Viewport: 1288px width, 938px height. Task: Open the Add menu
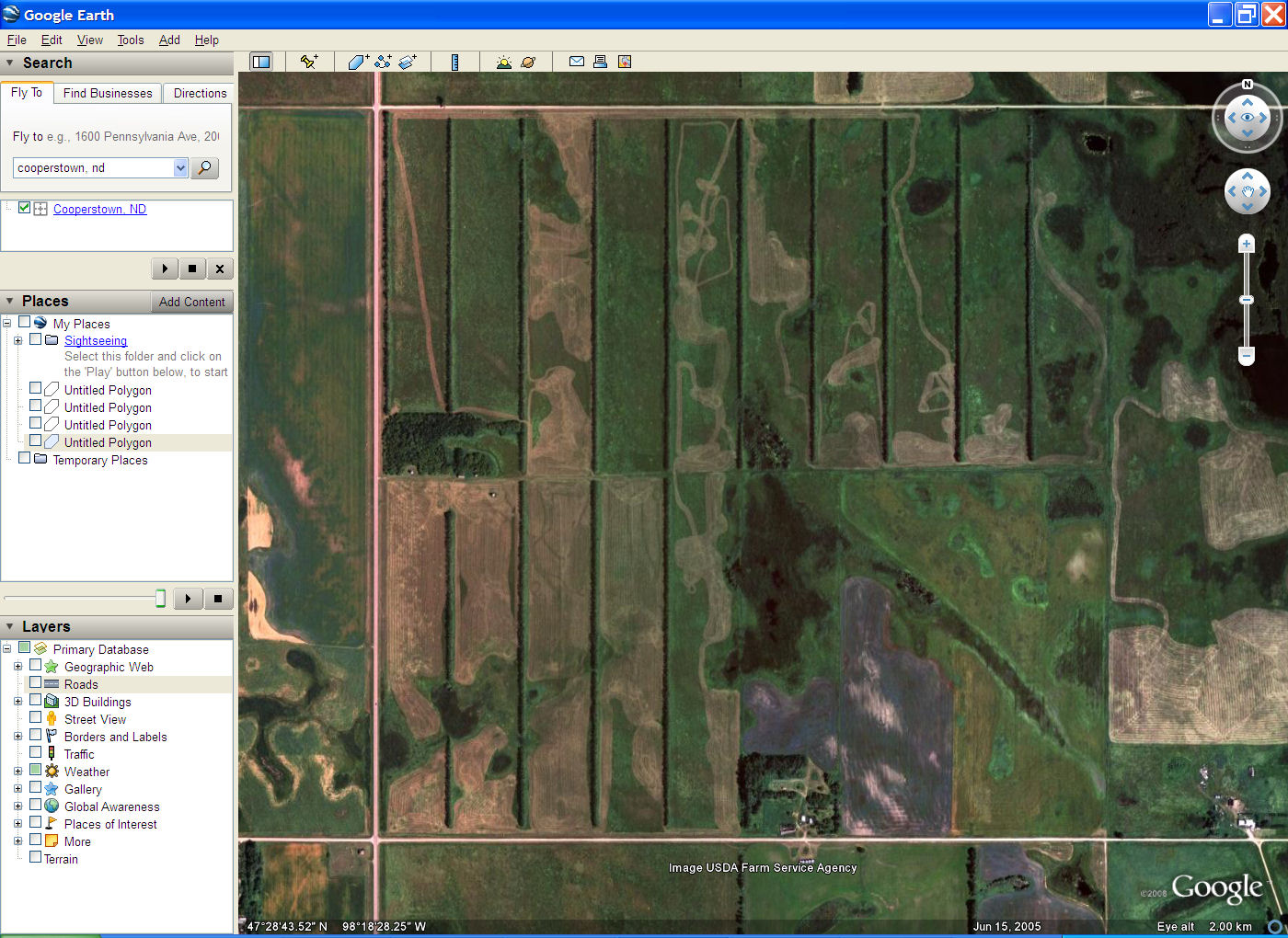(x=169, y=40)
